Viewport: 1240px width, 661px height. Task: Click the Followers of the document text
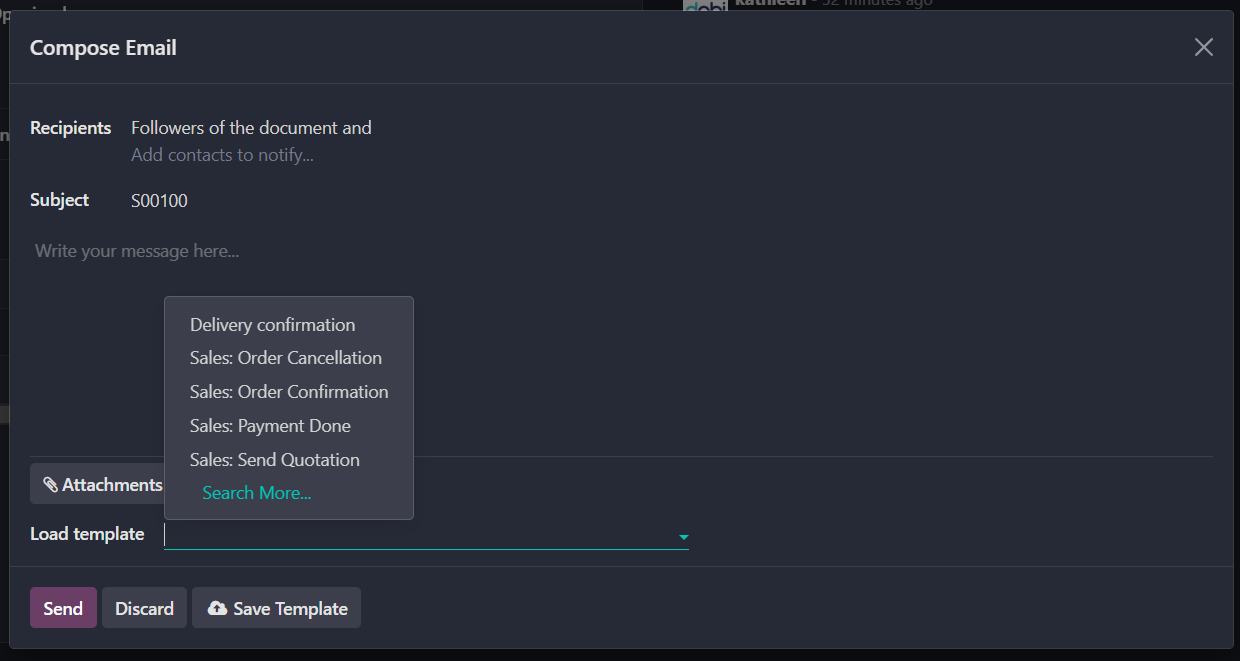(x=251, y=128)
